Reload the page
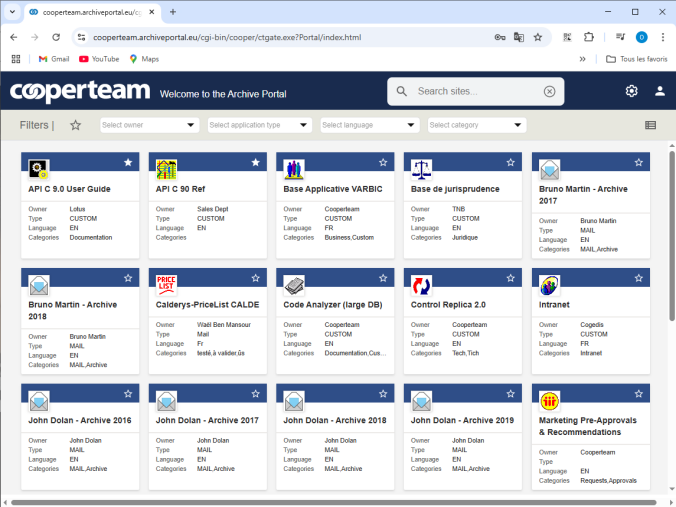Image resolution: width=676 pixels, height=507 pixels. 56,37
